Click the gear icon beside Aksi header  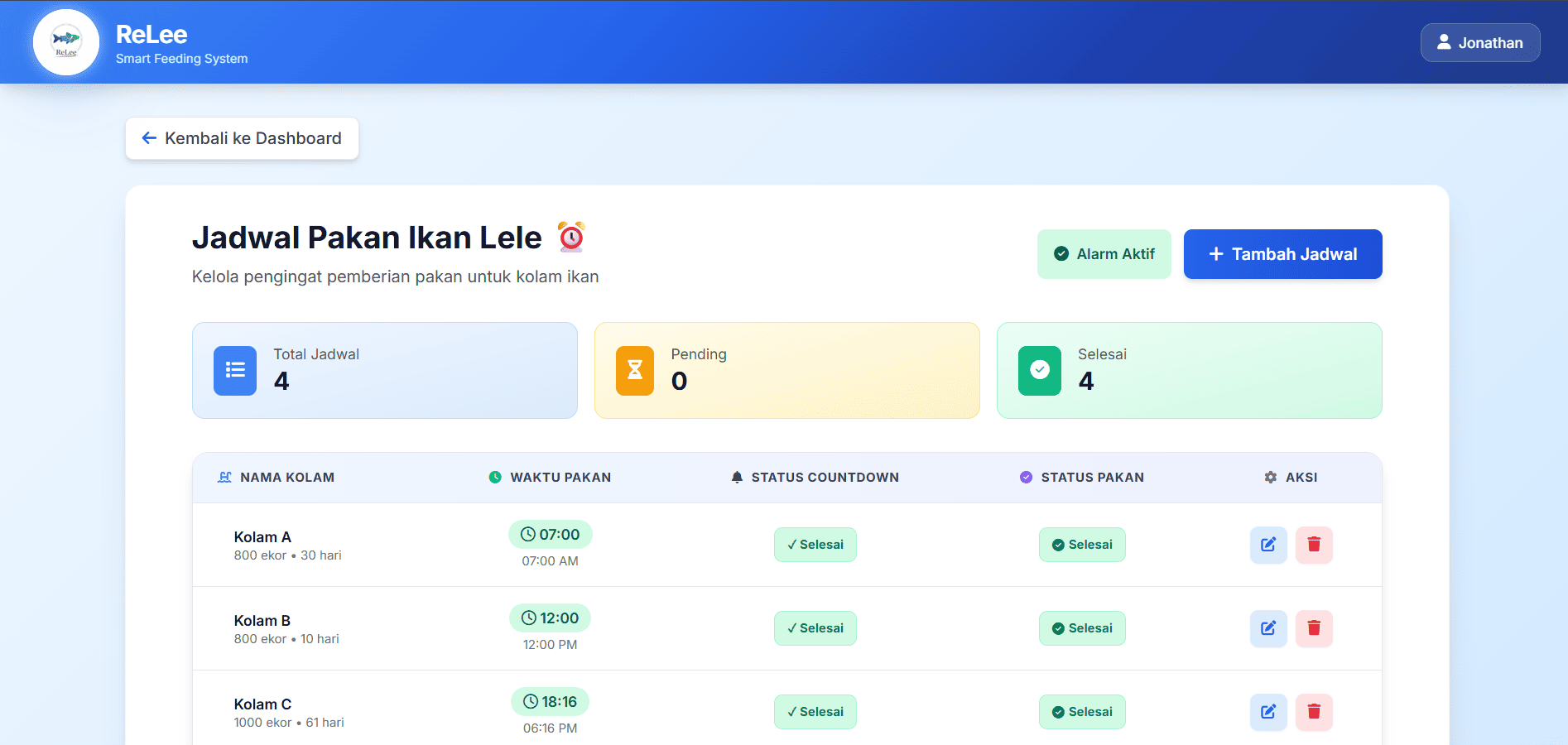tap(1269, 477)
